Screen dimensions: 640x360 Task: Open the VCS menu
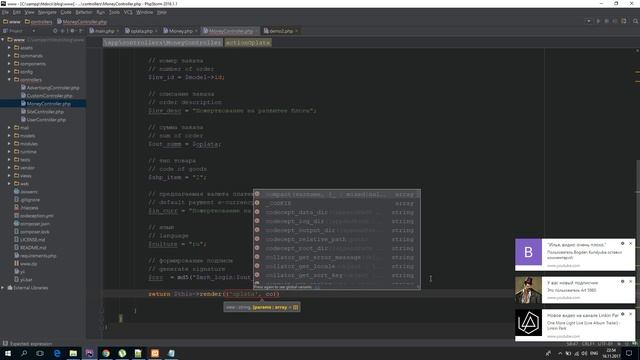tap(128, 12)
